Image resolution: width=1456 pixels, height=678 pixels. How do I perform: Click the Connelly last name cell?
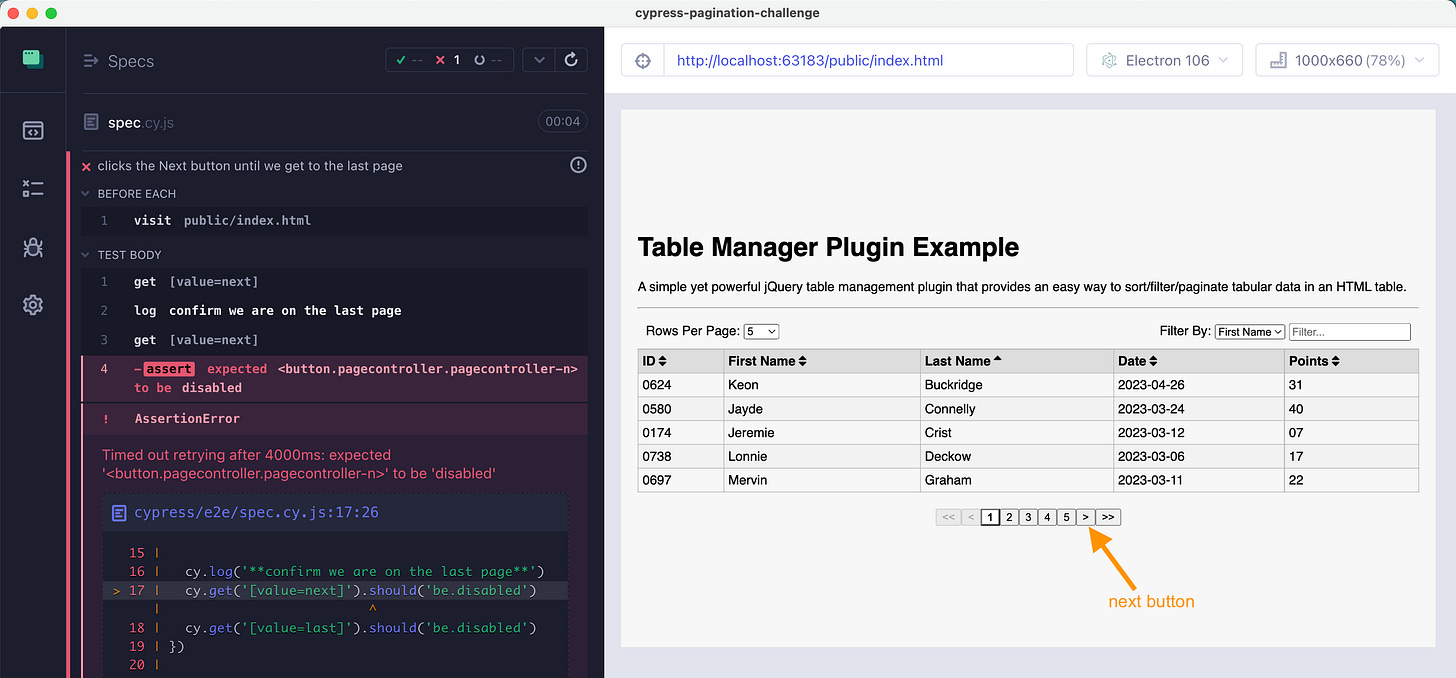(1017, 409)
